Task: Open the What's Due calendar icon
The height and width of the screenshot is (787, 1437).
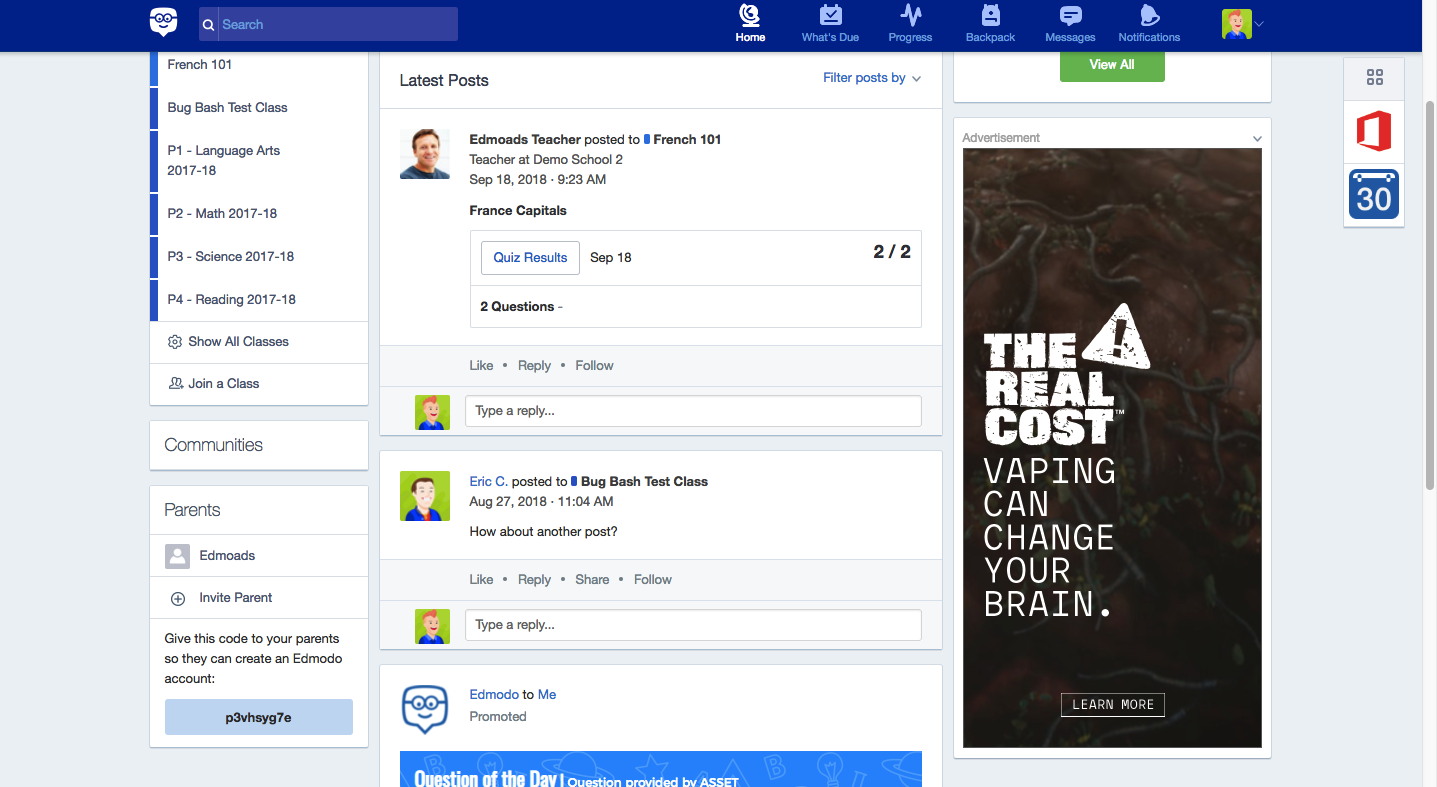Action: (x=830, y=15)
